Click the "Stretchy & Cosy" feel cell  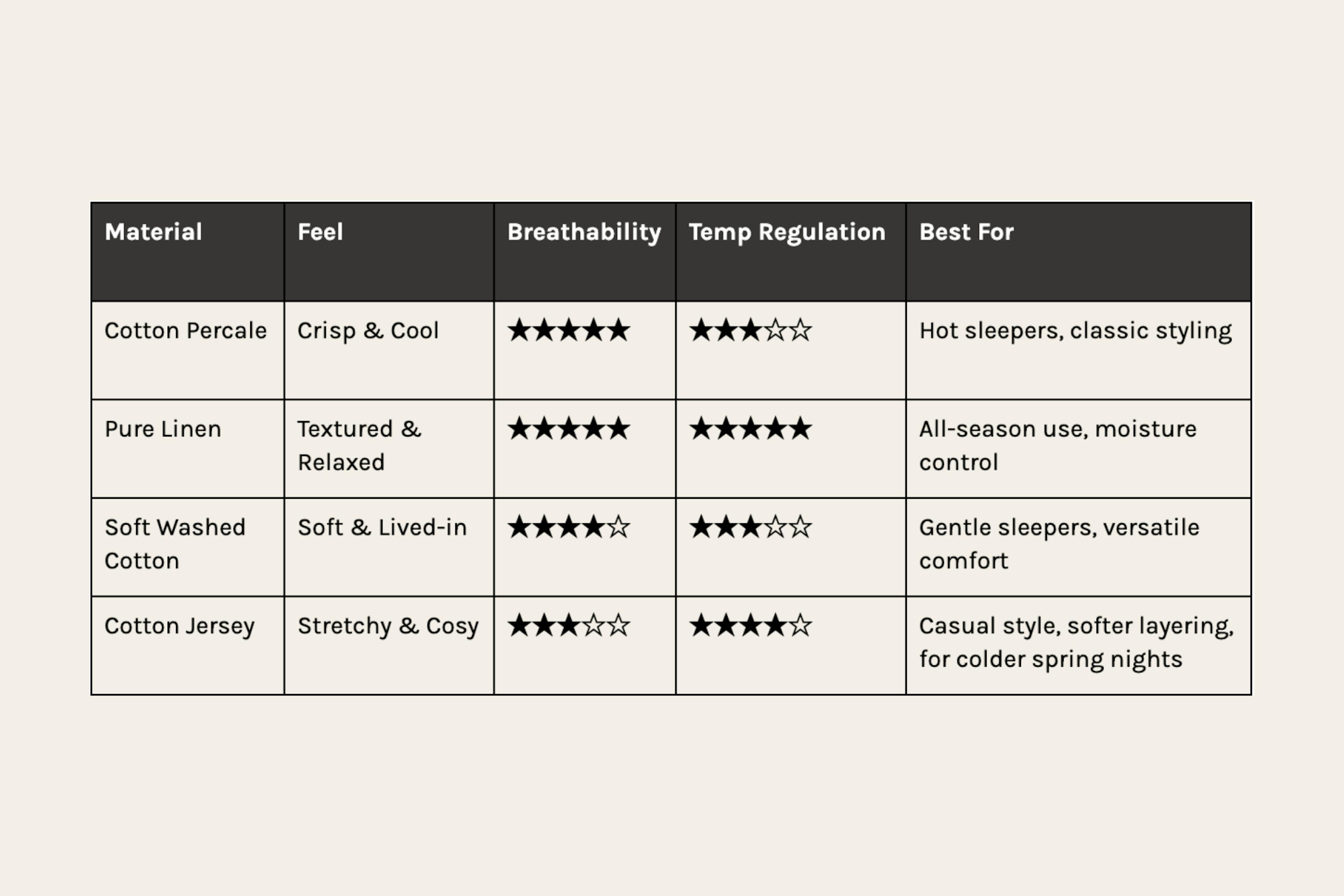tap(388, 626)
